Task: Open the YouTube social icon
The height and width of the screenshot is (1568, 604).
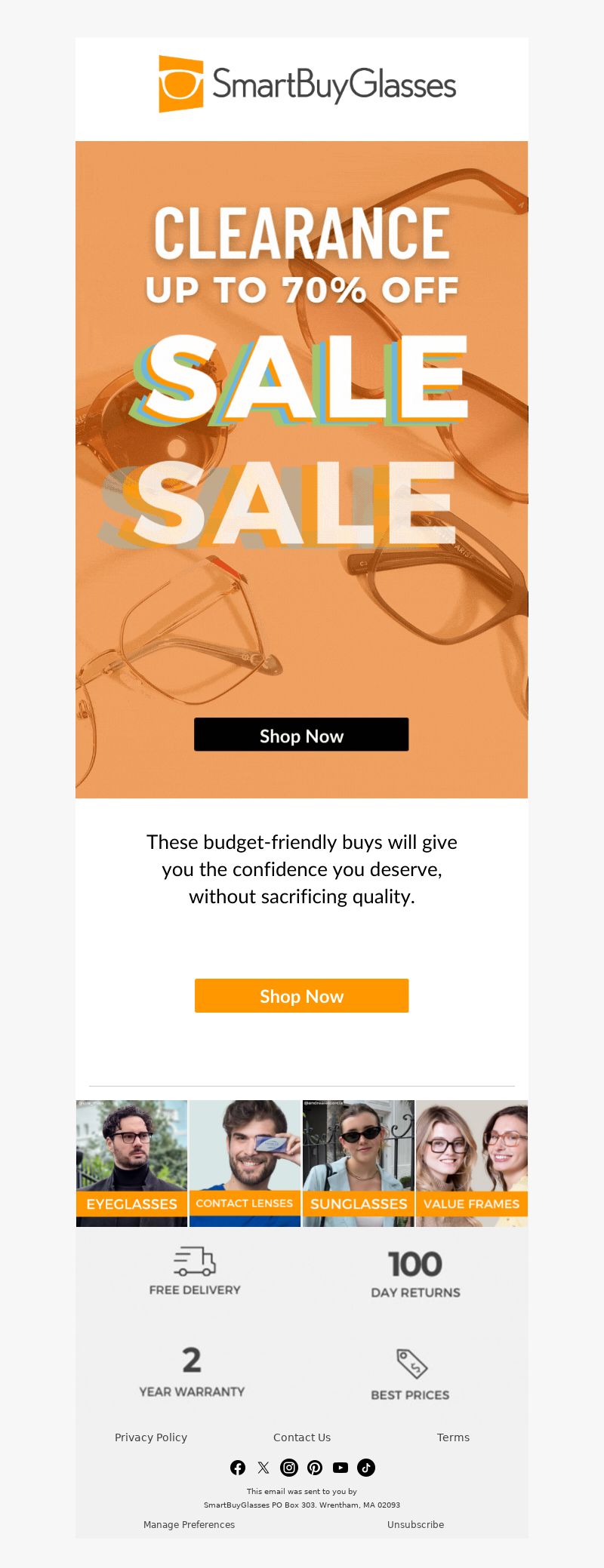Action: point(341,1468)
